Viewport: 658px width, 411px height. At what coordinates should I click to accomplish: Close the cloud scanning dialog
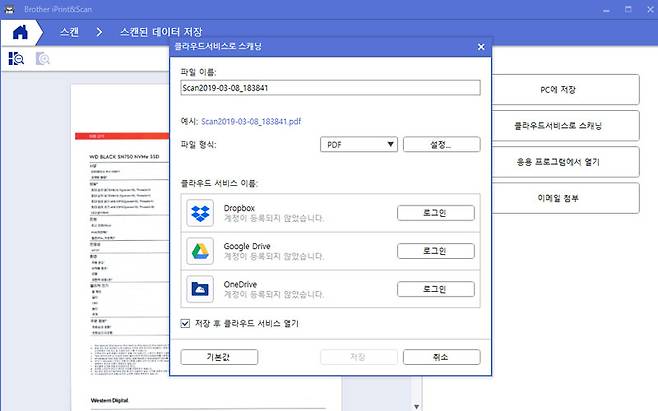pyautogui.click(x=481, y=47)
